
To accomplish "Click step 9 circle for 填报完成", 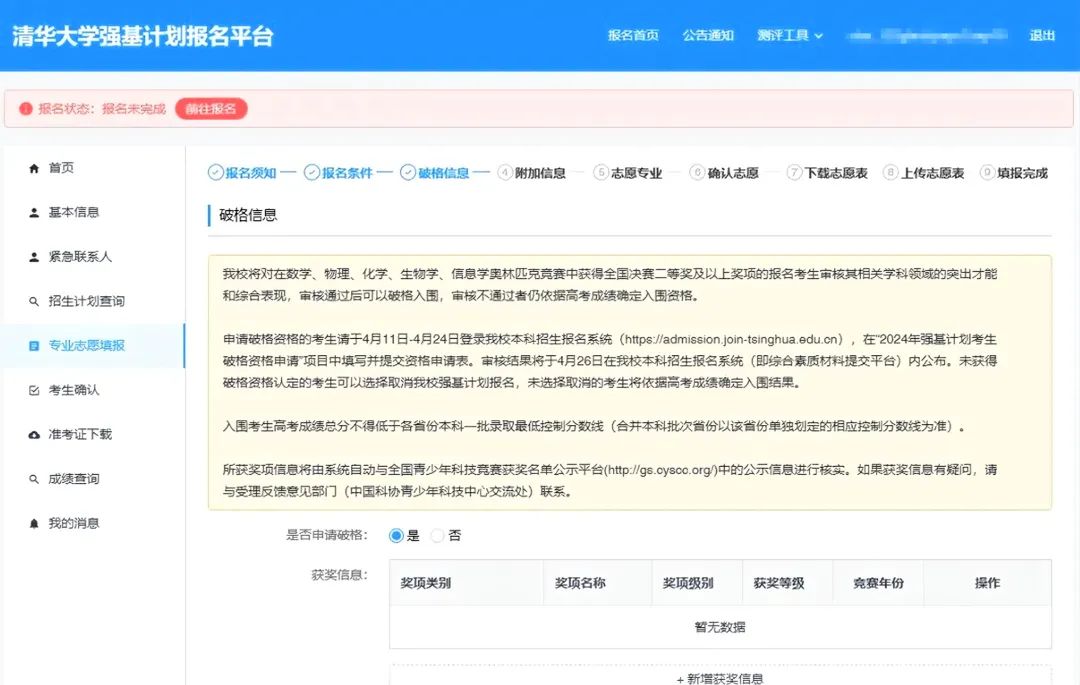I will pyautogui.click(x=987, y=173).
